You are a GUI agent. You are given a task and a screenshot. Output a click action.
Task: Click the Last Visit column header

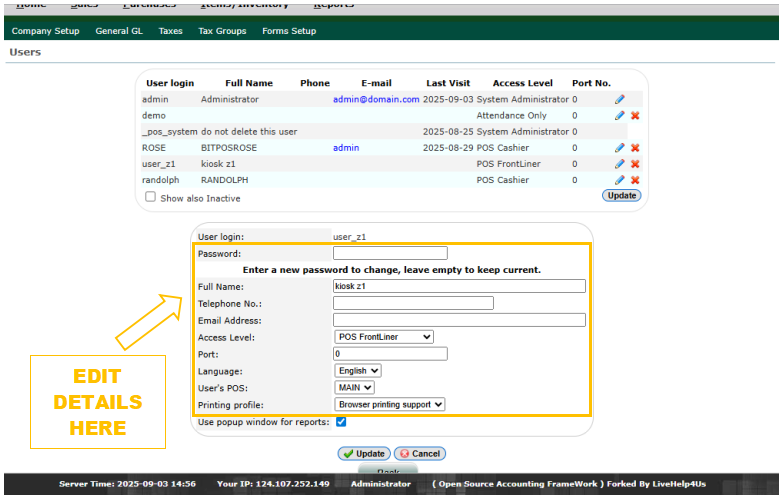click(x=448, y=83)
